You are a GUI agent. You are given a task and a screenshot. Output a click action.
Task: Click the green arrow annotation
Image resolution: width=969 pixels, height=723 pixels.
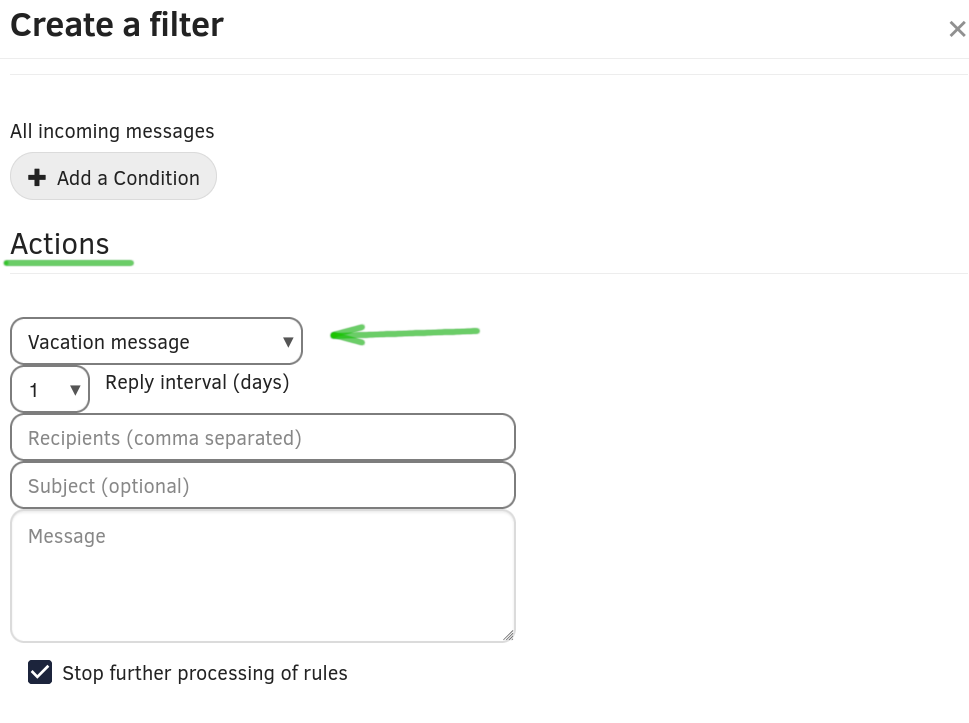(405, 334)
